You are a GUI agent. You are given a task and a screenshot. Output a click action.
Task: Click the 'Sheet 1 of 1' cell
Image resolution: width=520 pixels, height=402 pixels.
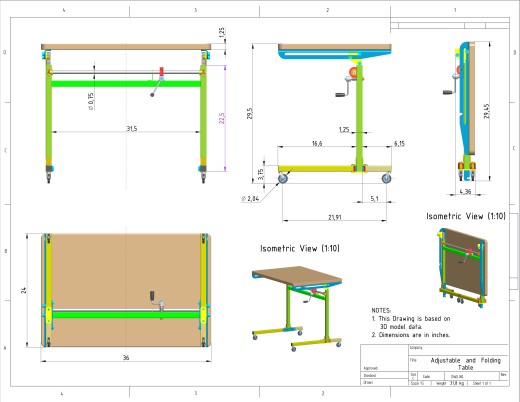(482, 383)
